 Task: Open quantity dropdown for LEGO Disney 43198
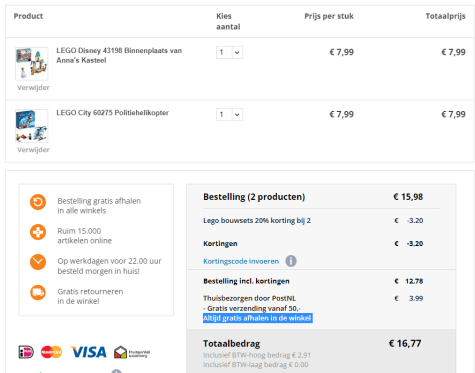point(229,52)
